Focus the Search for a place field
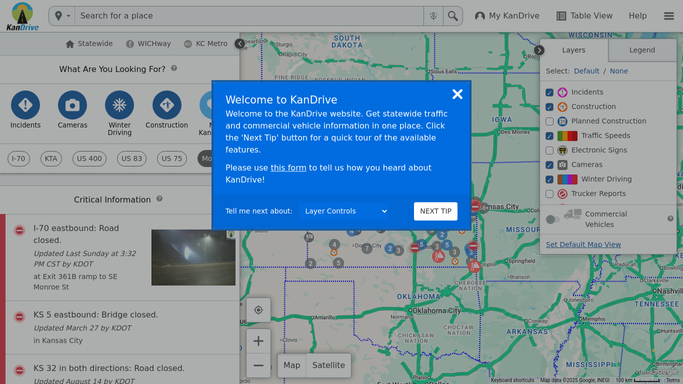The image size is (683, 384). [249, 16]
